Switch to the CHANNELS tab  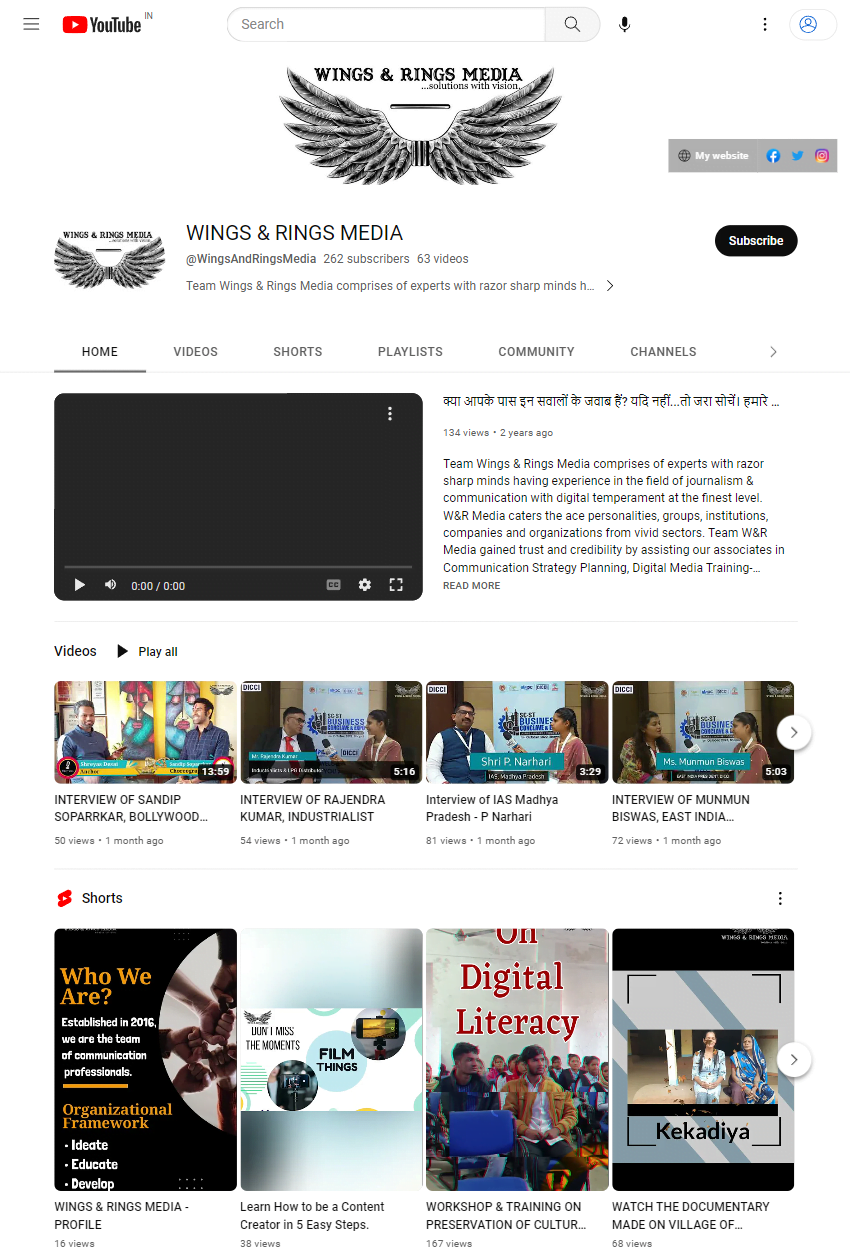tap(663, 352)
